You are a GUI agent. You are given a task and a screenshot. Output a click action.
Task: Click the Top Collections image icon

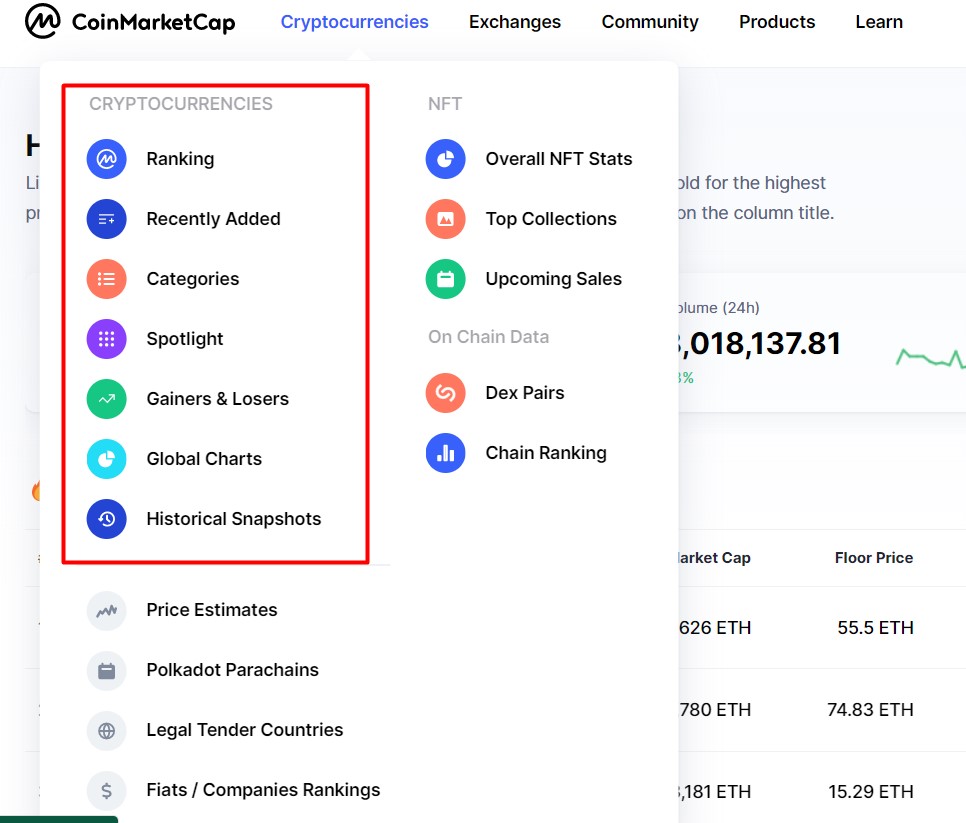445,219
